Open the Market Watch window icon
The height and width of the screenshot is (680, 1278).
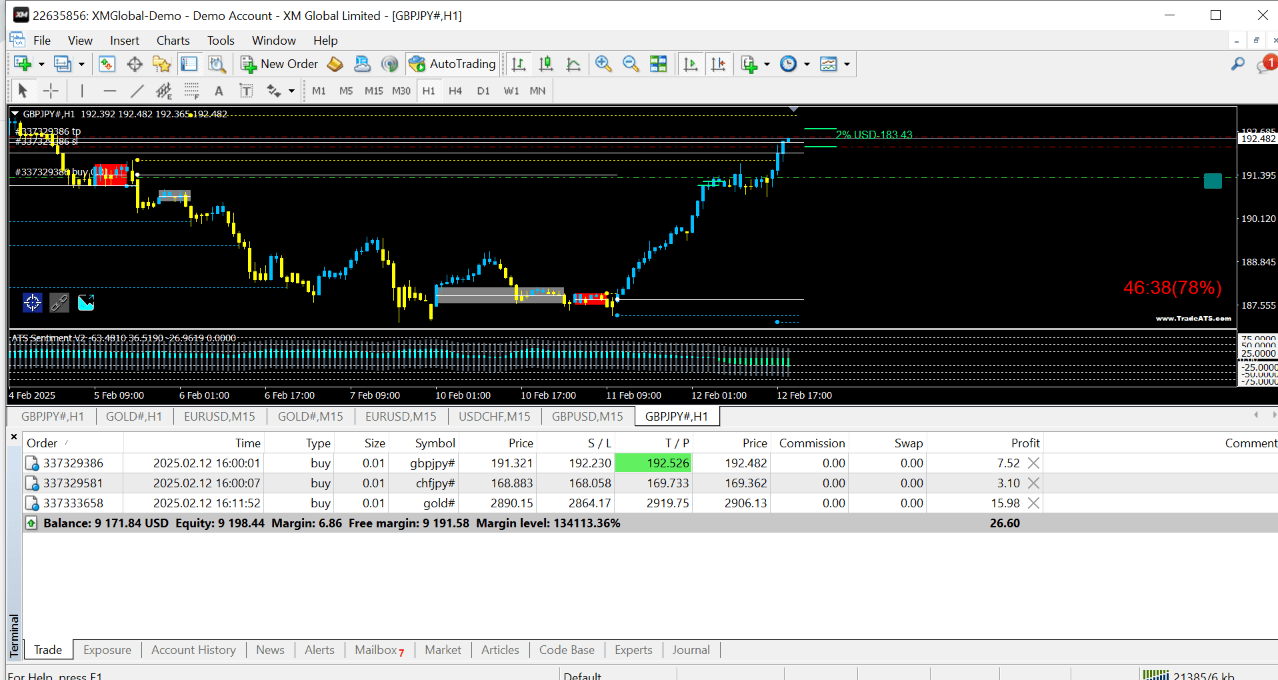click(107, 64)
